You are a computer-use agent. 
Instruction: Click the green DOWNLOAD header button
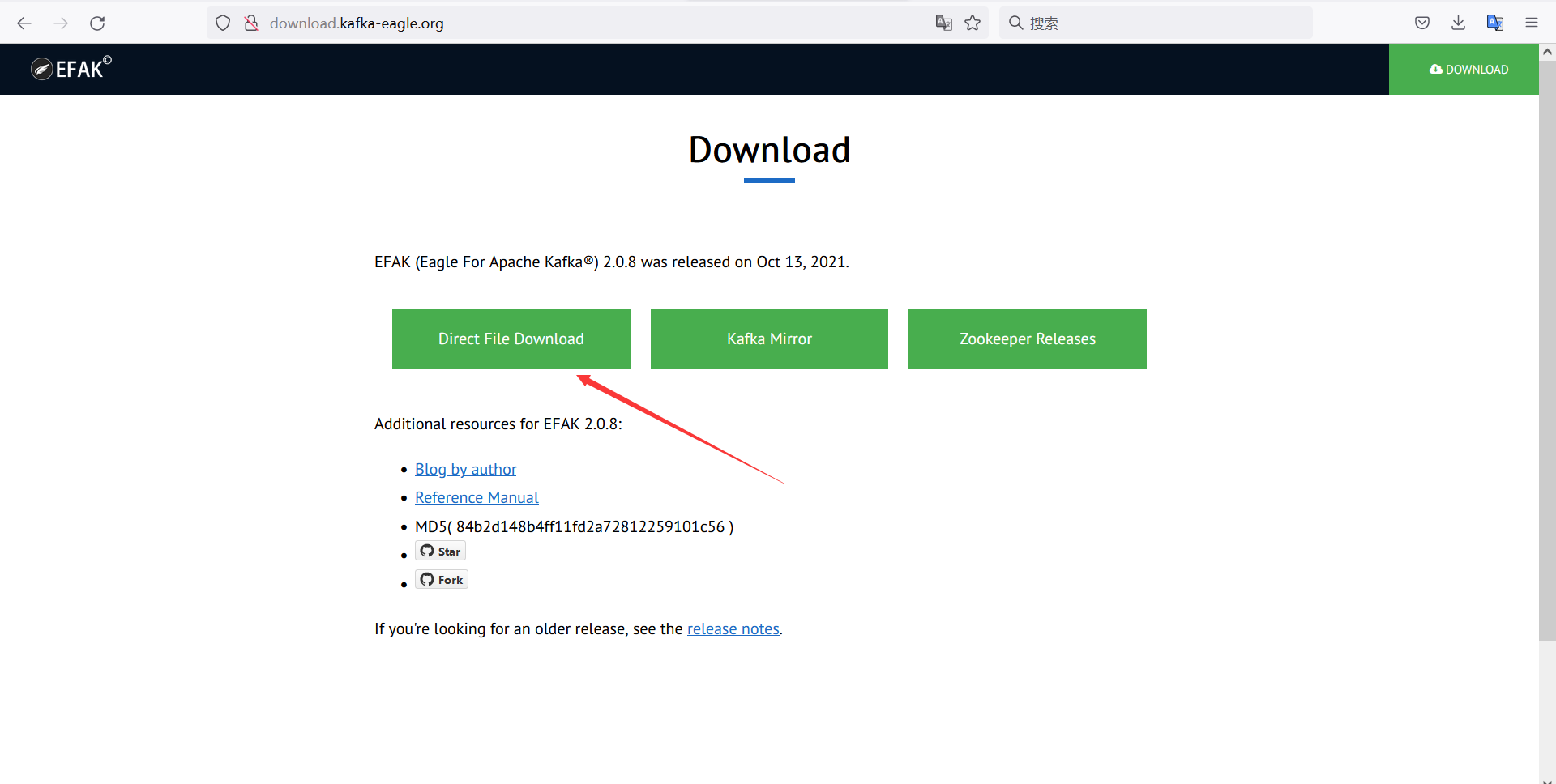click(1464, 69)
